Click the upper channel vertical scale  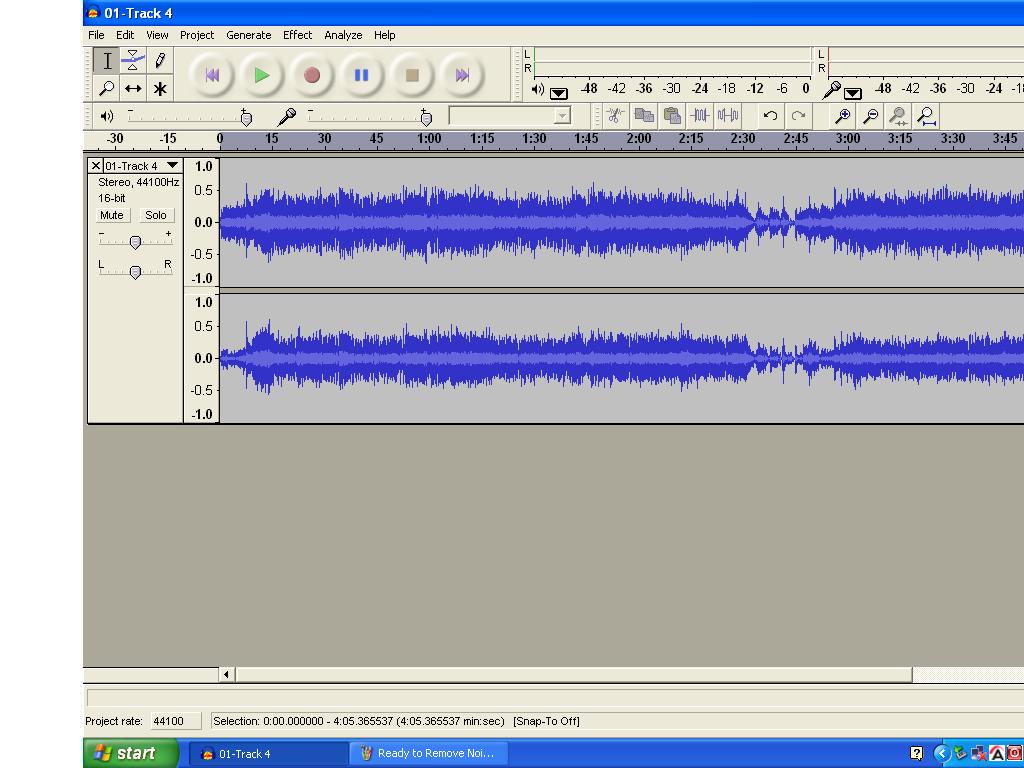(202, 222)
